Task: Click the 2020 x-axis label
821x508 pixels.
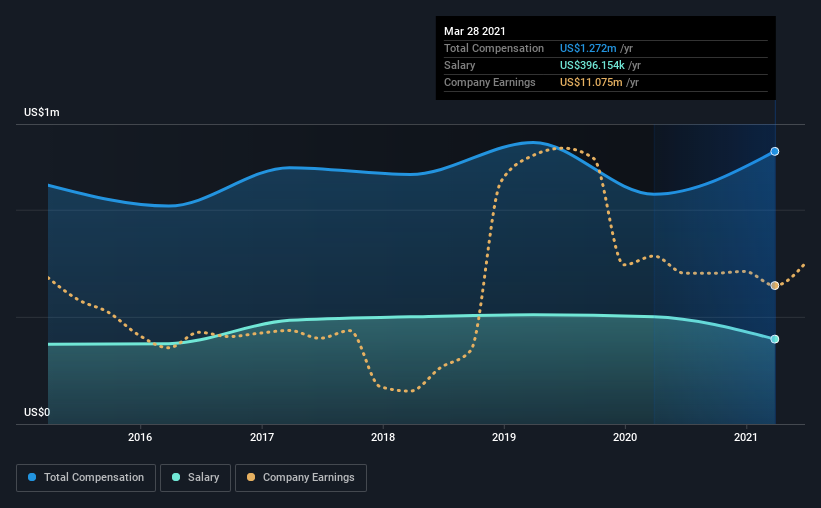Action: pos(625,437)
